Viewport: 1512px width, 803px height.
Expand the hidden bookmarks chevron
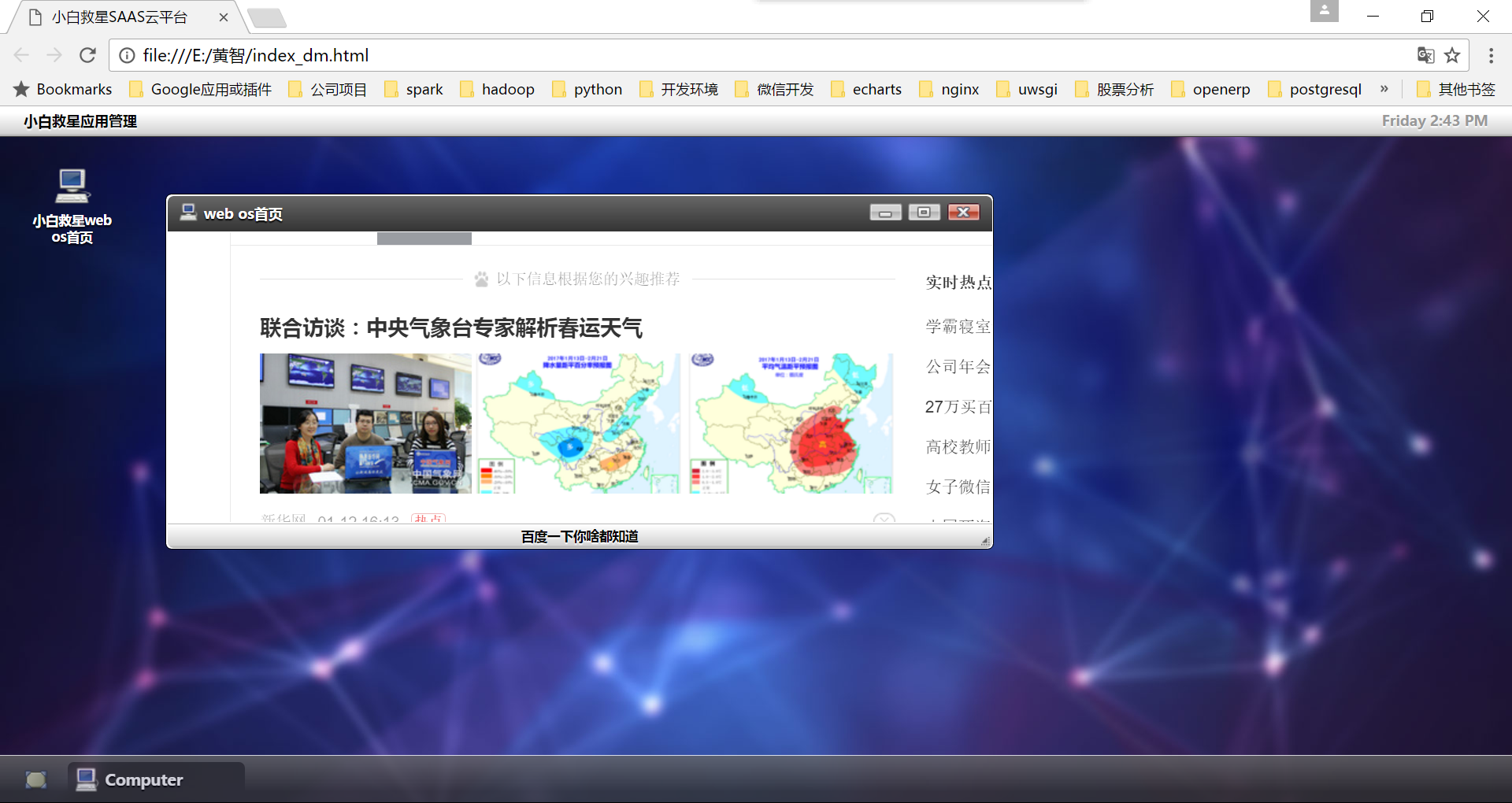(x=1384, y=89)
